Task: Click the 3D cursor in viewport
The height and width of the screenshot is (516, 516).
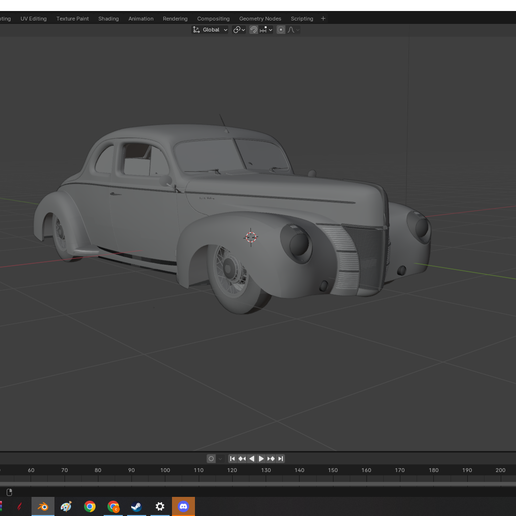Action: click(x=251, y=237)
